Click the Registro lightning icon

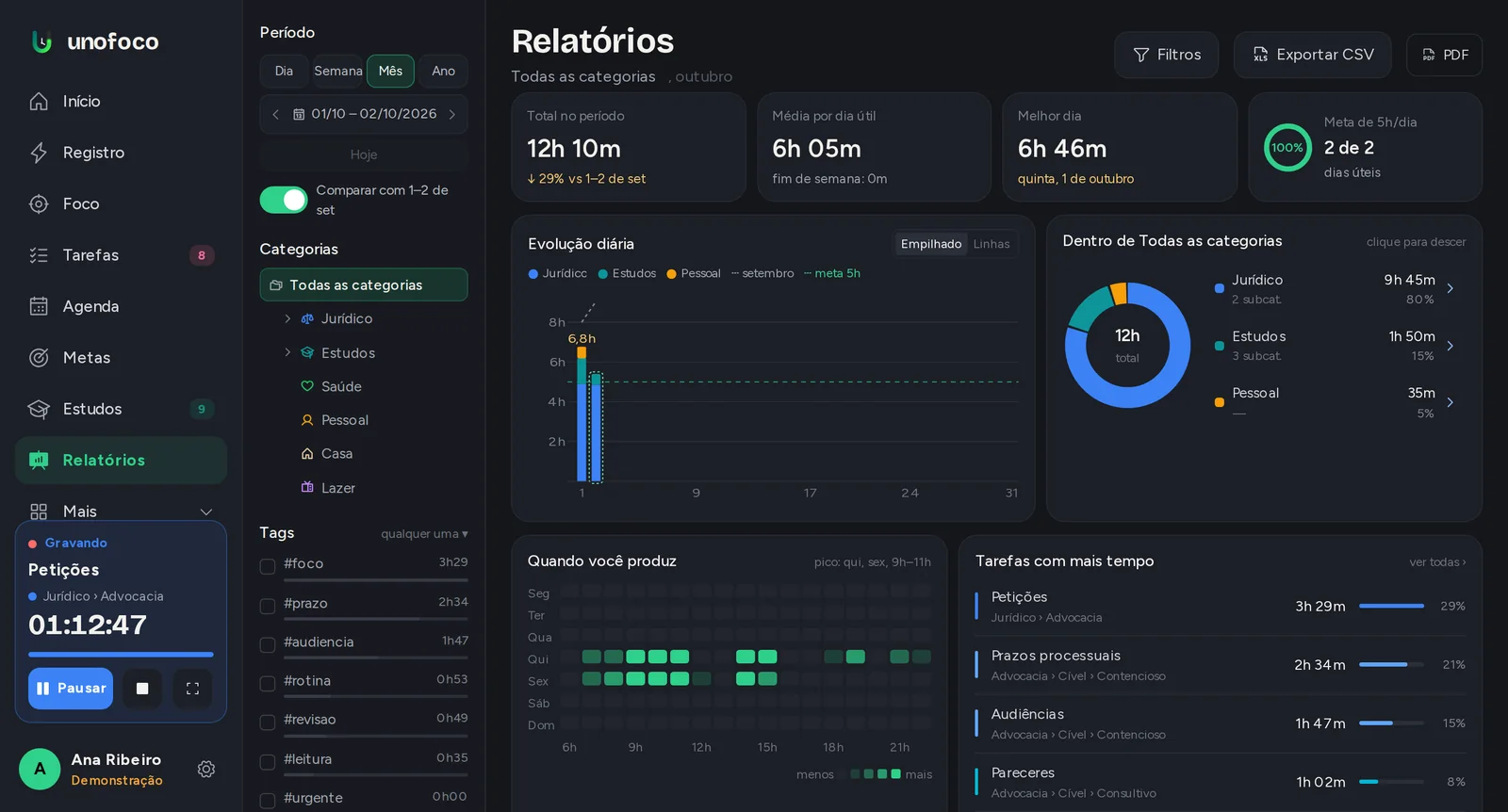coord(39,153)
